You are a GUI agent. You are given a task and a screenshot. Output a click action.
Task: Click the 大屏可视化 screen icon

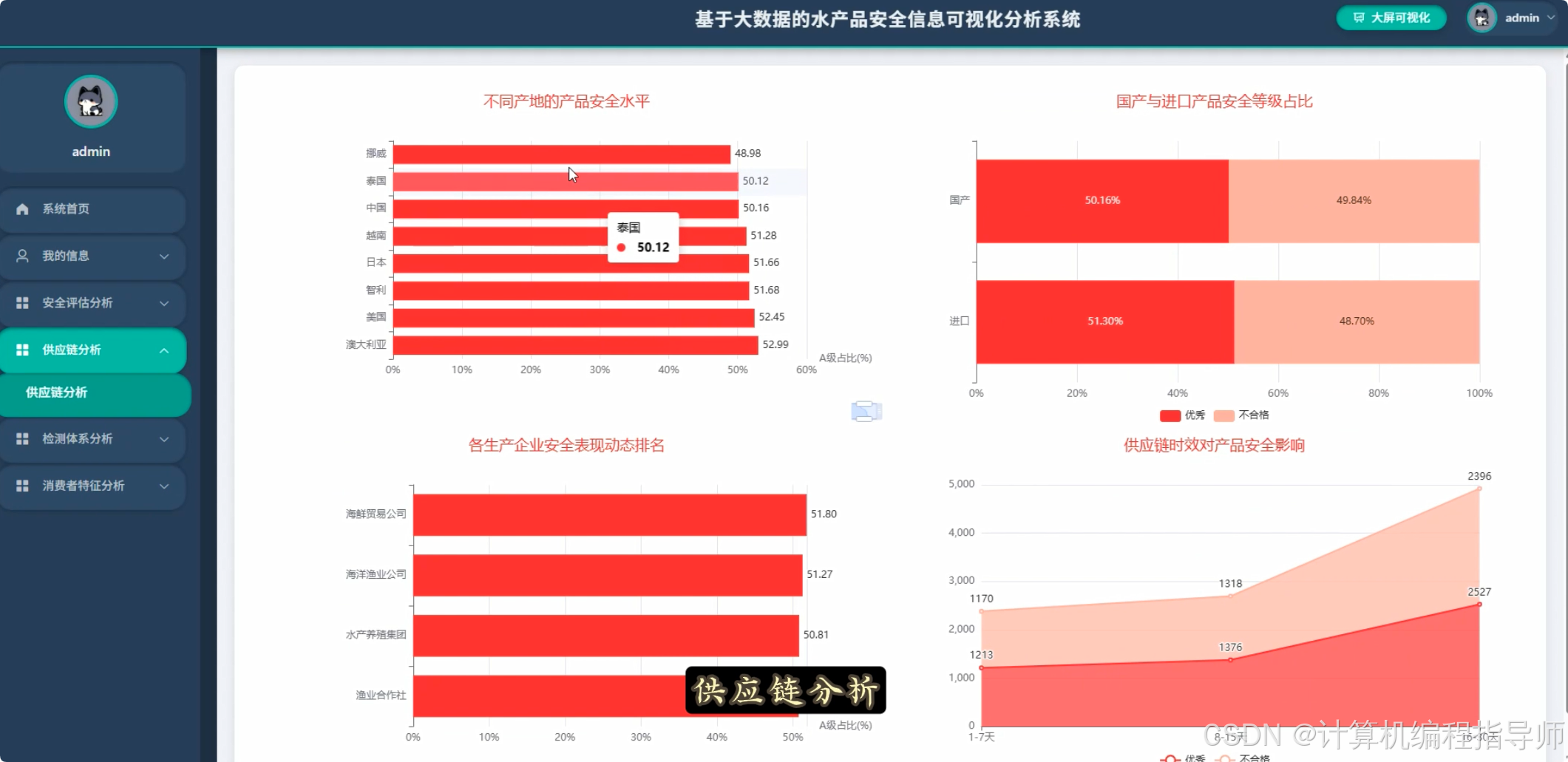1359,18
